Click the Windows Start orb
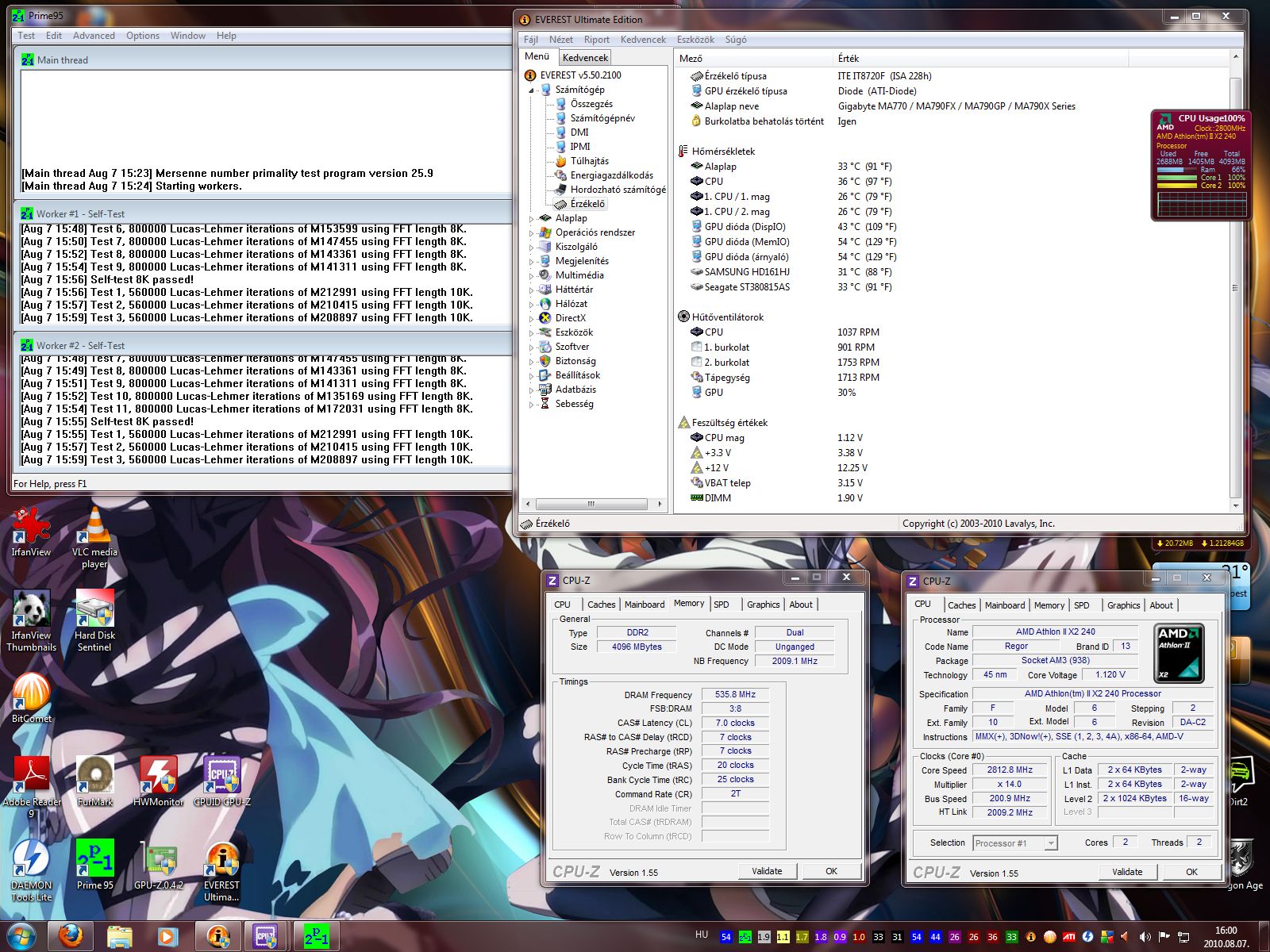1270x952 pixels. click(x=21, y=937)
